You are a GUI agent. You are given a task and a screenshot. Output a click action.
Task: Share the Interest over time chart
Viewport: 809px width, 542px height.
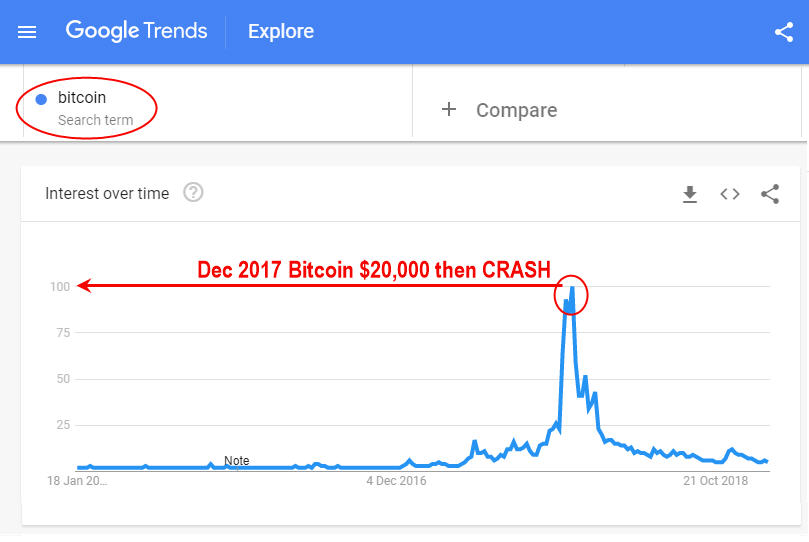pyautogui.click(x=770, y=194)
